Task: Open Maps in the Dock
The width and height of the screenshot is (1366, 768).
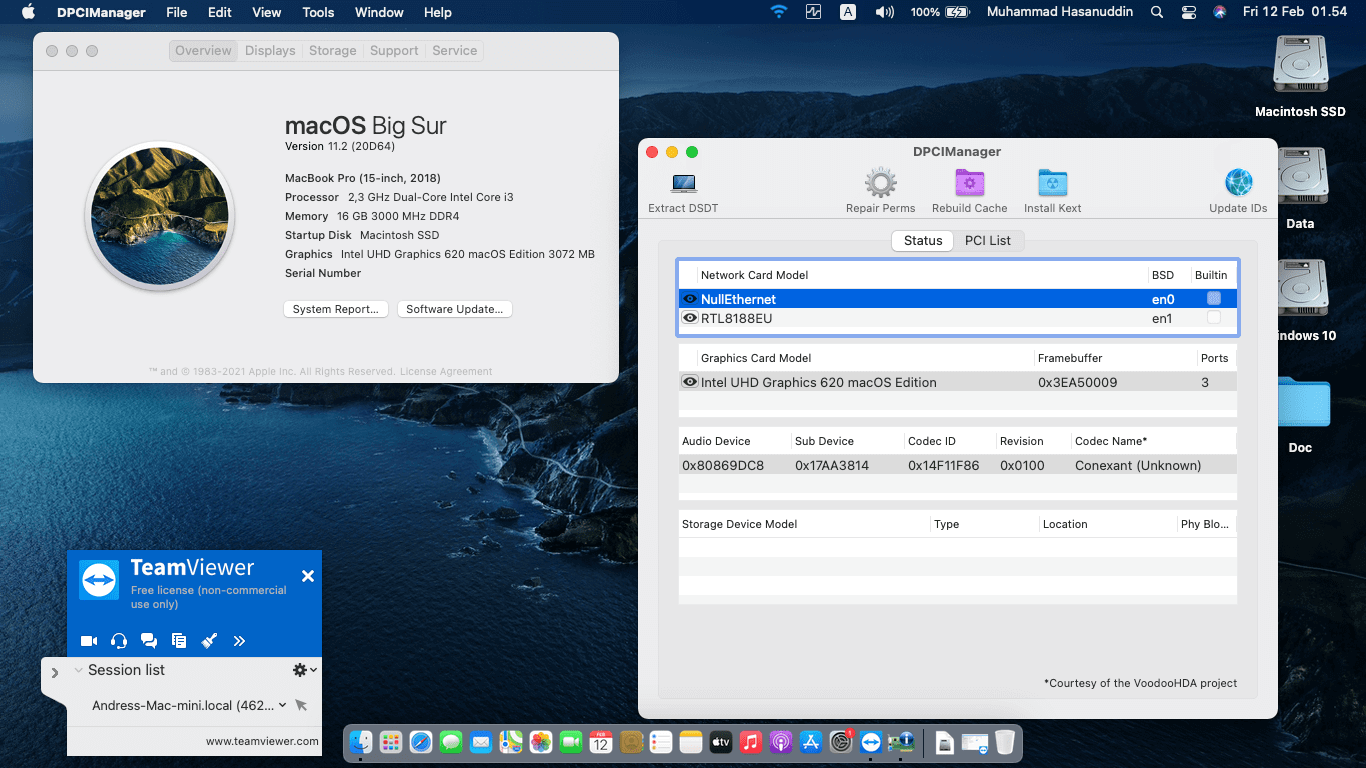Action: pyautogui.click(x=511, y=742)
